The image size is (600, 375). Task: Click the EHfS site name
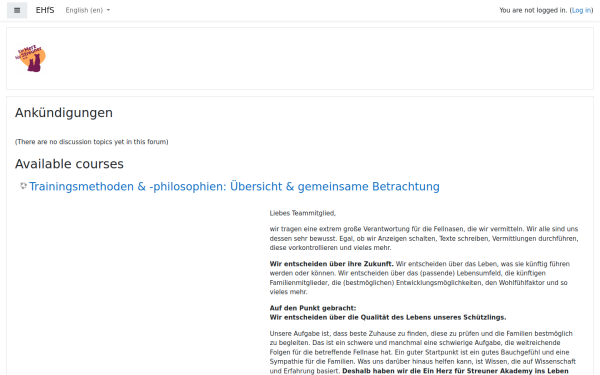[45, 10]
